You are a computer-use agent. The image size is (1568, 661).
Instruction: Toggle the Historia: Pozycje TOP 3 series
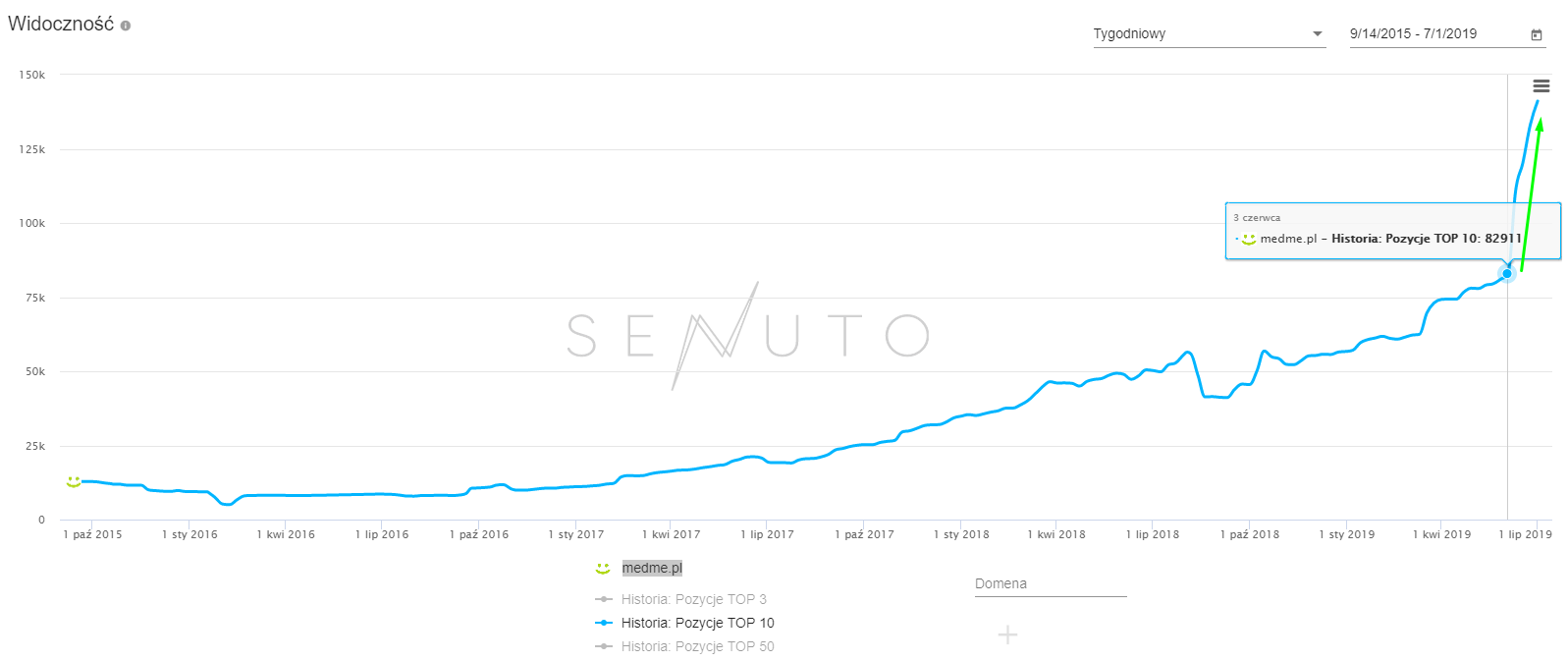point(693,599)
